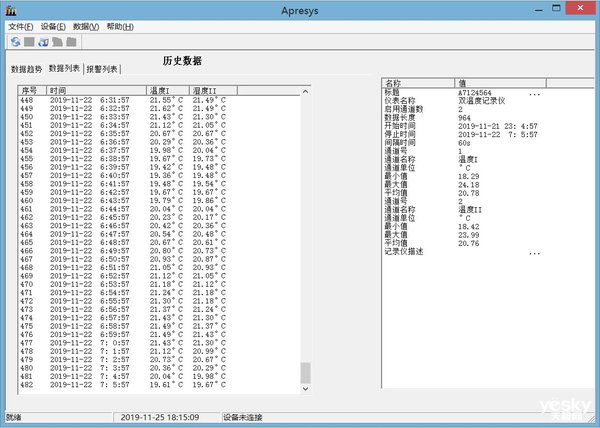Click the 温度I column header

click(x=168, y=91)
